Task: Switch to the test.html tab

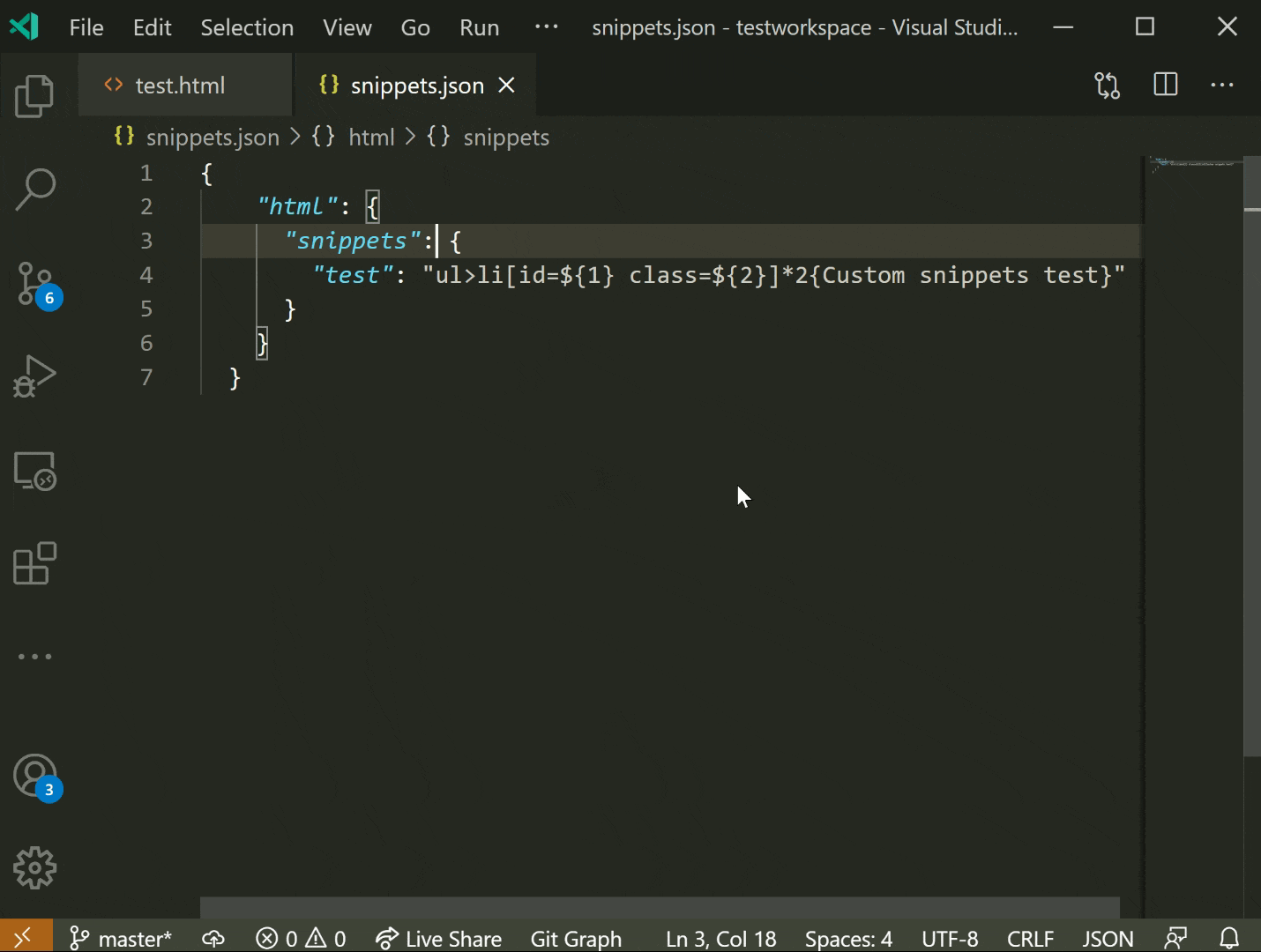Action: tap(180, 85)
